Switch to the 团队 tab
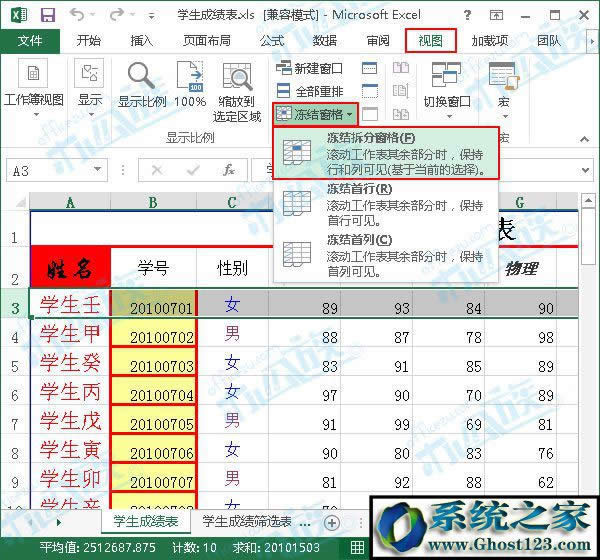The width and height of the screenshot is (600, 560). pos(549,40)
